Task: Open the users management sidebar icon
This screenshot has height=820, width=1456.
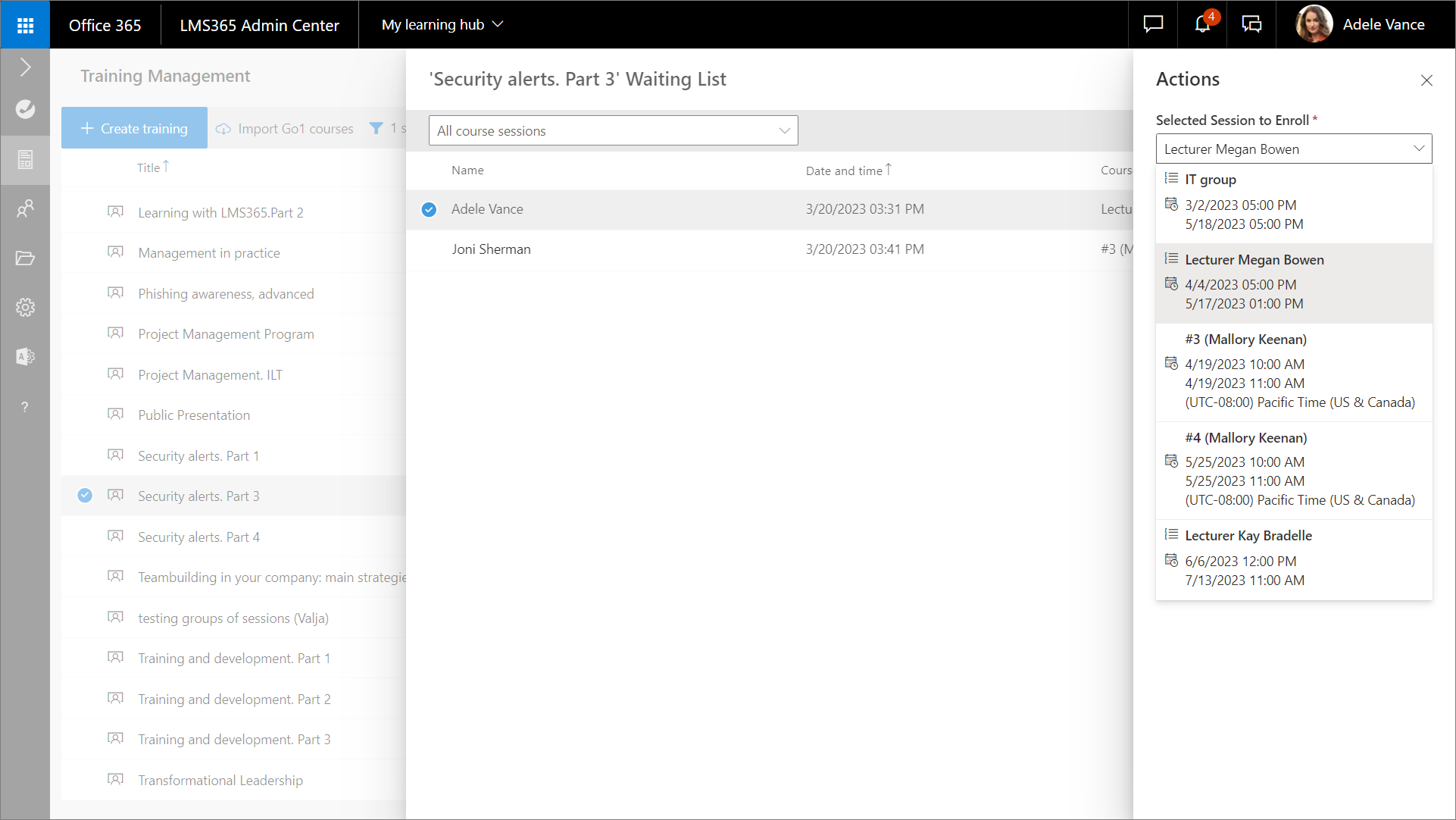Action: coord(25,208)
